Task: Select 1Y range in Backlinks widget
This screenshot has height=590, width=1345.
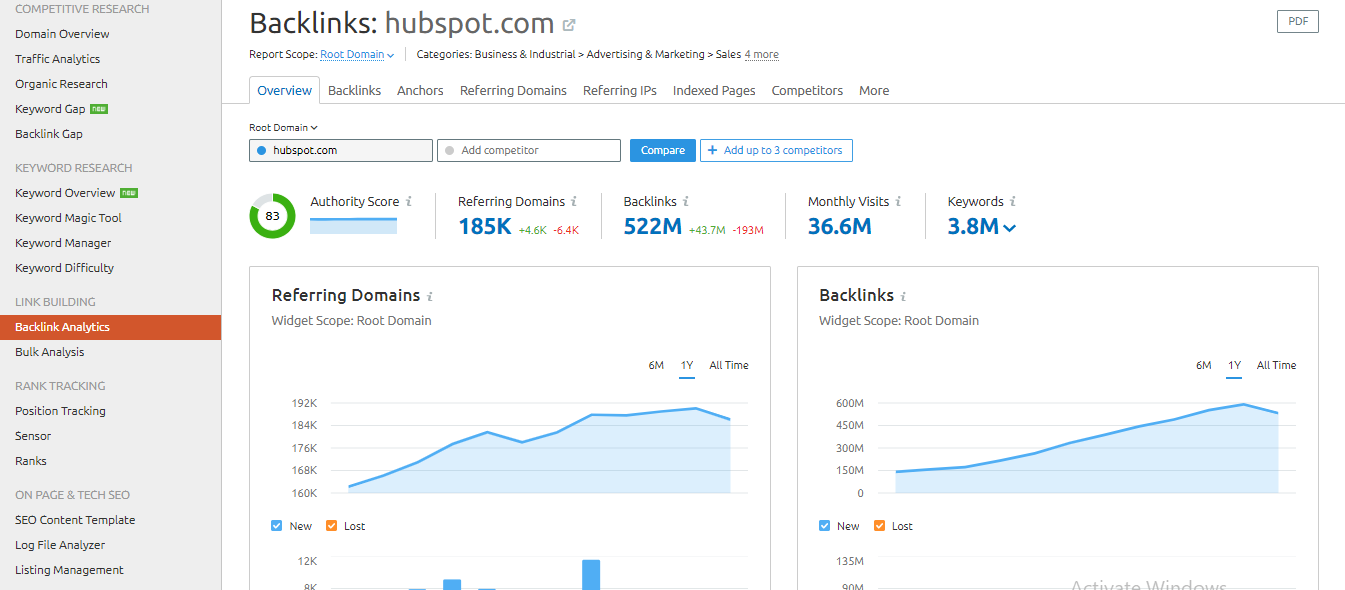Action: pyautogui.click(x=1234, y=366)
